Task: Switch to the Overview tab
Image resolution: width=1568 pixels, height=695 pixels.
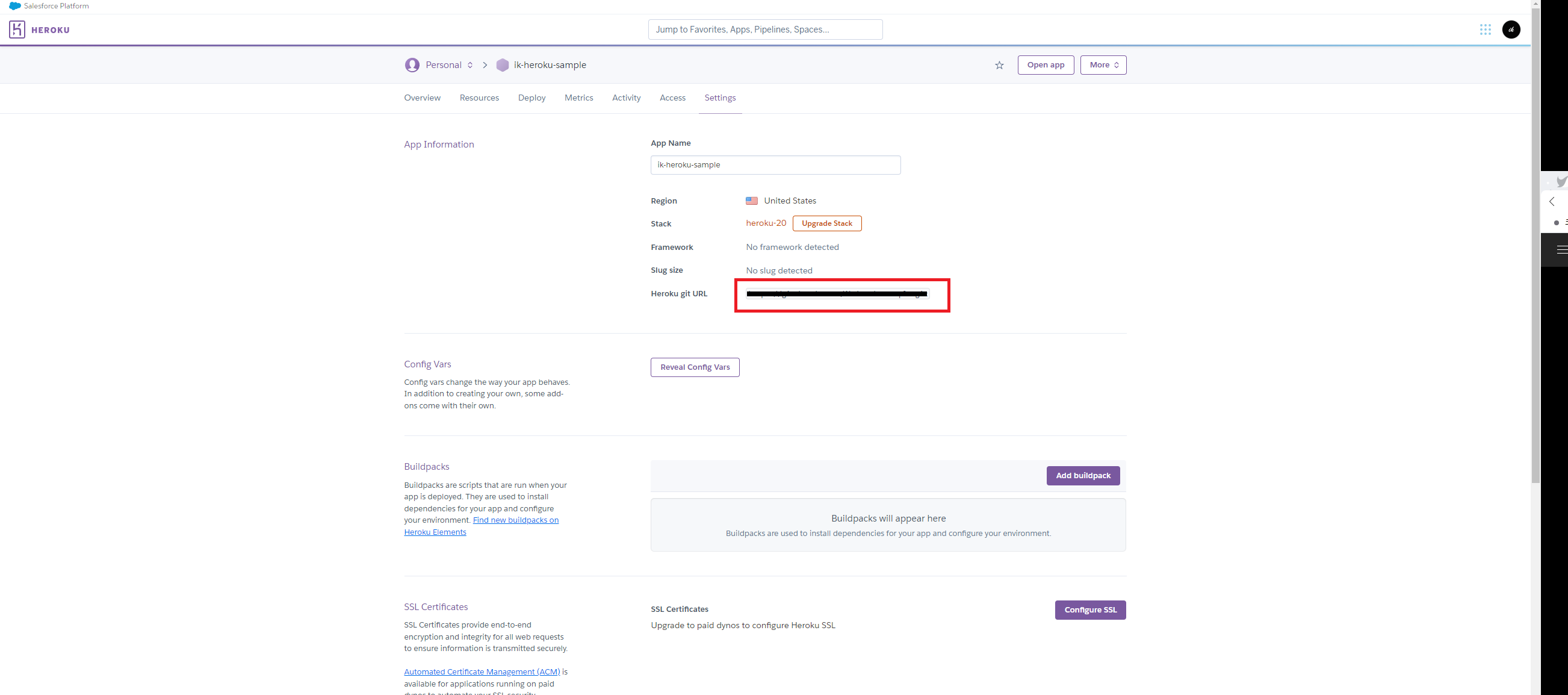Action: tap(422, 98)
